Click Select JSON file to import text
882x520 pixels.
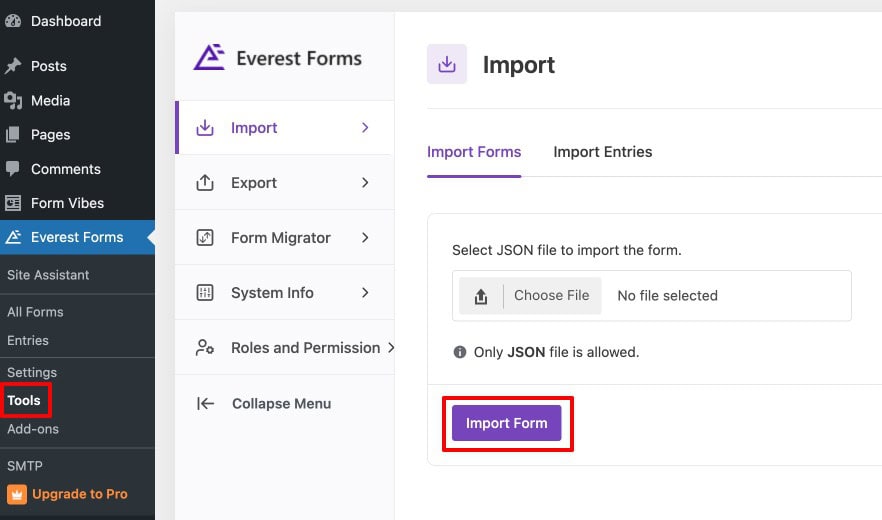pyautogui.click(x=566, y=250)
